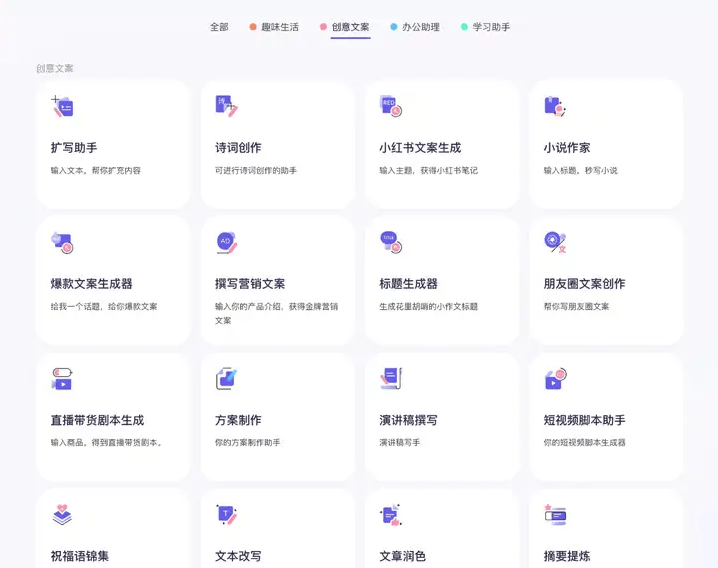Image resolution: width=718 pixels, height=568 pixels.
Task: Switch to the 趣味生活 tab
Action: tap(279, 27)
